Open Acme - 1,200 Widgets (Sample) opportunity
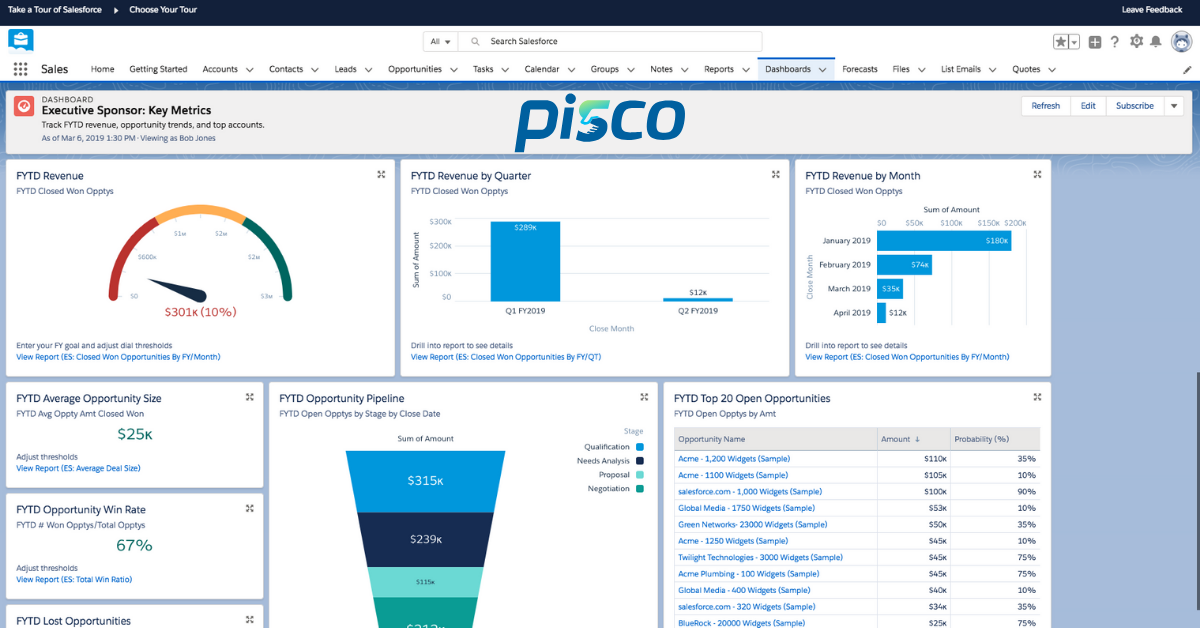The width and height of the screenshot is (1200, 628). tap(734, 459)
